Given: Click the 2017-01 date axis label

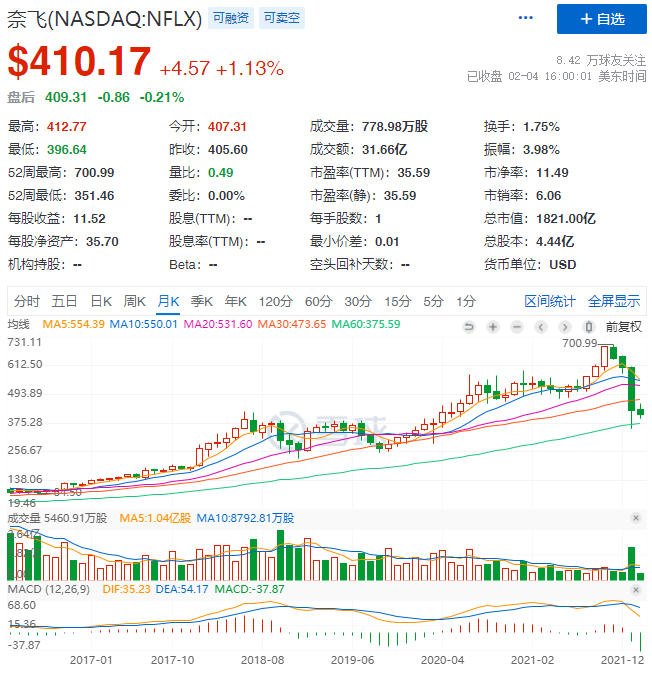Looking at the screenshot, I should coord(91,660).
